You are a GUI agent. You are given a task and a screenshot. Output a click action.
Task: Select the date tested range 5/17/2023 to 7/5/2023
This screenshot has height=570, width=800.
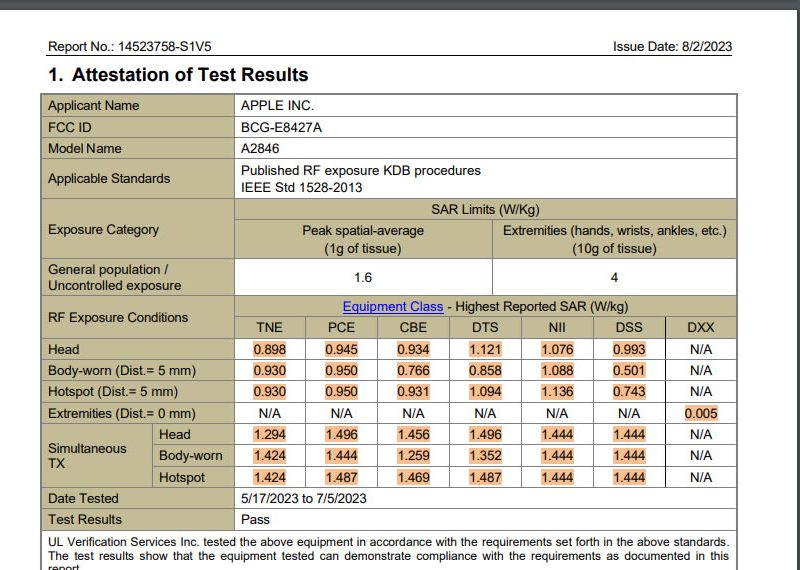coord(304,498)
